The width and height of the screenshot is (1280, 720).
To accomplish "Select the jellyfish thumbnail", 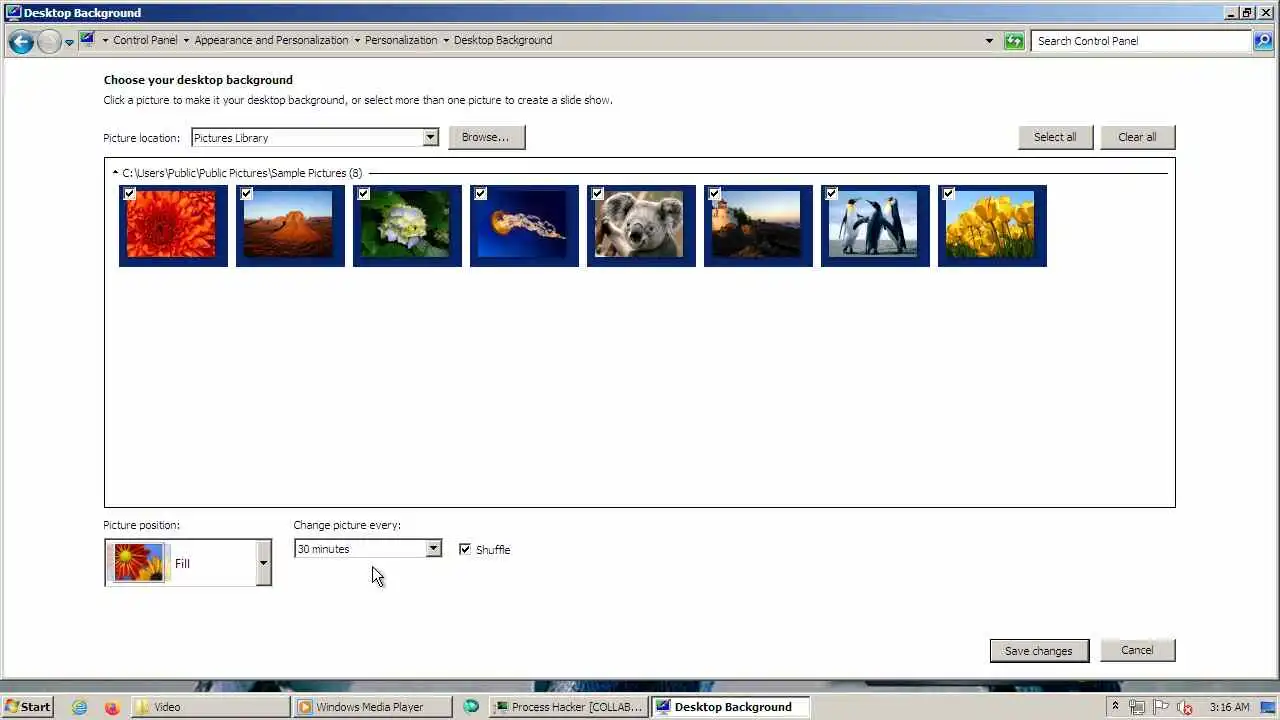I will click(x=524, y=226).
